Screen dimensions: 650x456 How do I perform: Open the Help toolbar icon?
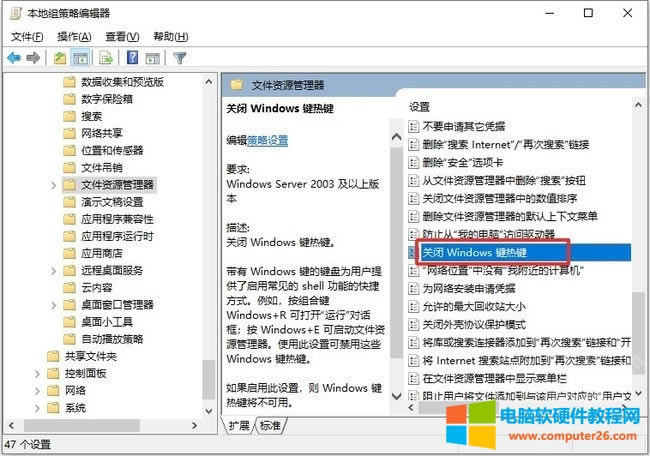(133, 57)
